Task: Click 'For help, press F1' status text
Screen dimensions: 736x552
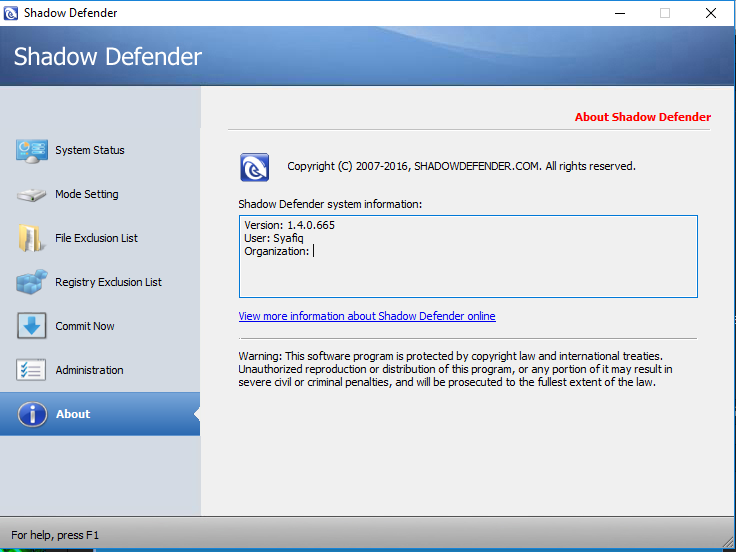Action: coord(55,535)
